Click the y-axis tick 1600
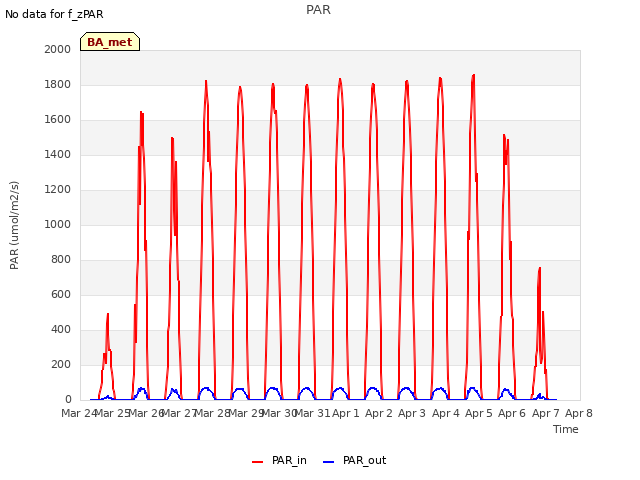 (x=58, y=120)
